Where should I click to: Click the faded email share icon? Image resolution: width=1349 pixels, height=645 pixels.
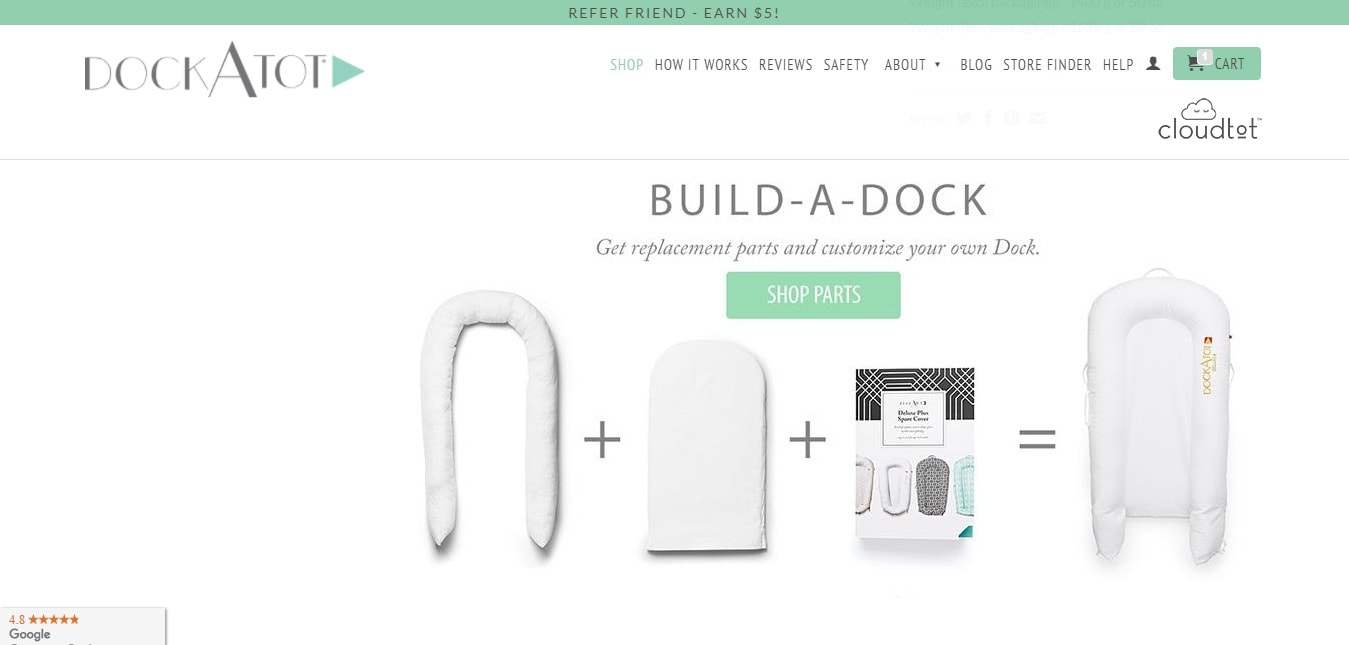1038,118
